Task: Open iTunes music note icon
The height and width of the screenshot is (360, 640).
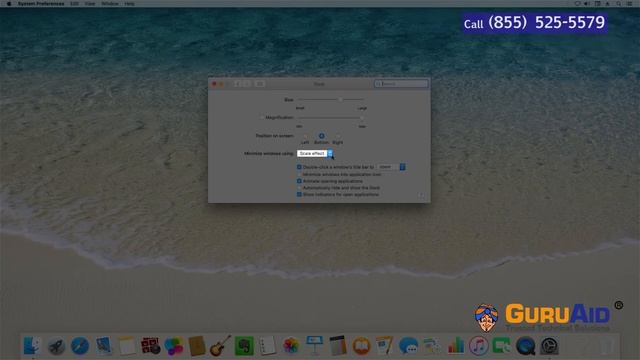Action: 478,346
